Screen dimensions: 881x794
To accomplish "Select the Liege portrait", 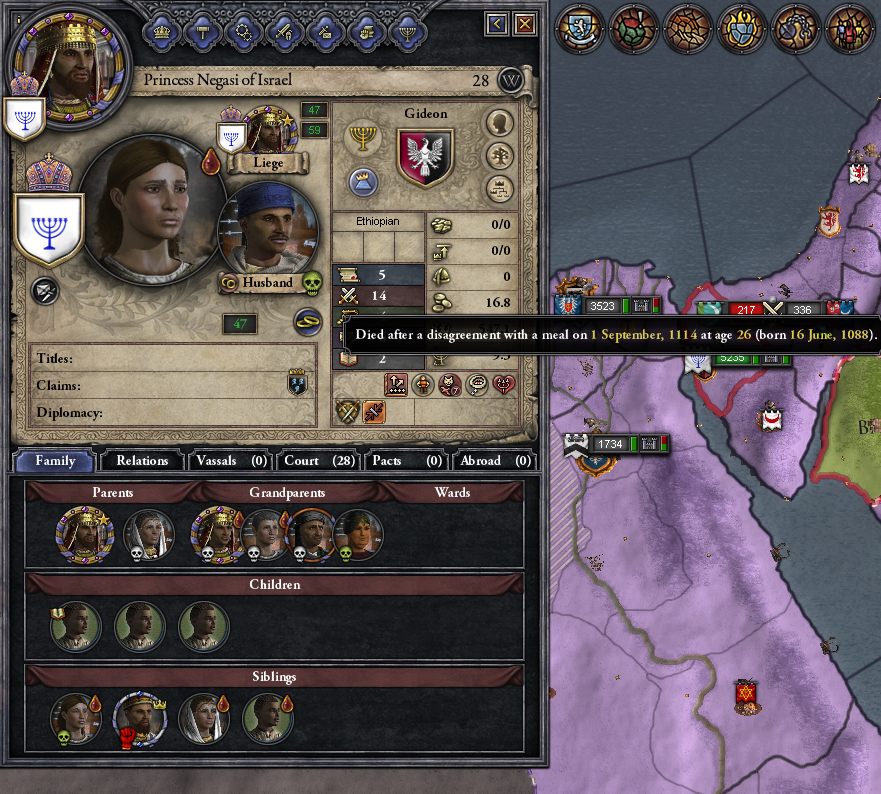I will pos(270,131).
